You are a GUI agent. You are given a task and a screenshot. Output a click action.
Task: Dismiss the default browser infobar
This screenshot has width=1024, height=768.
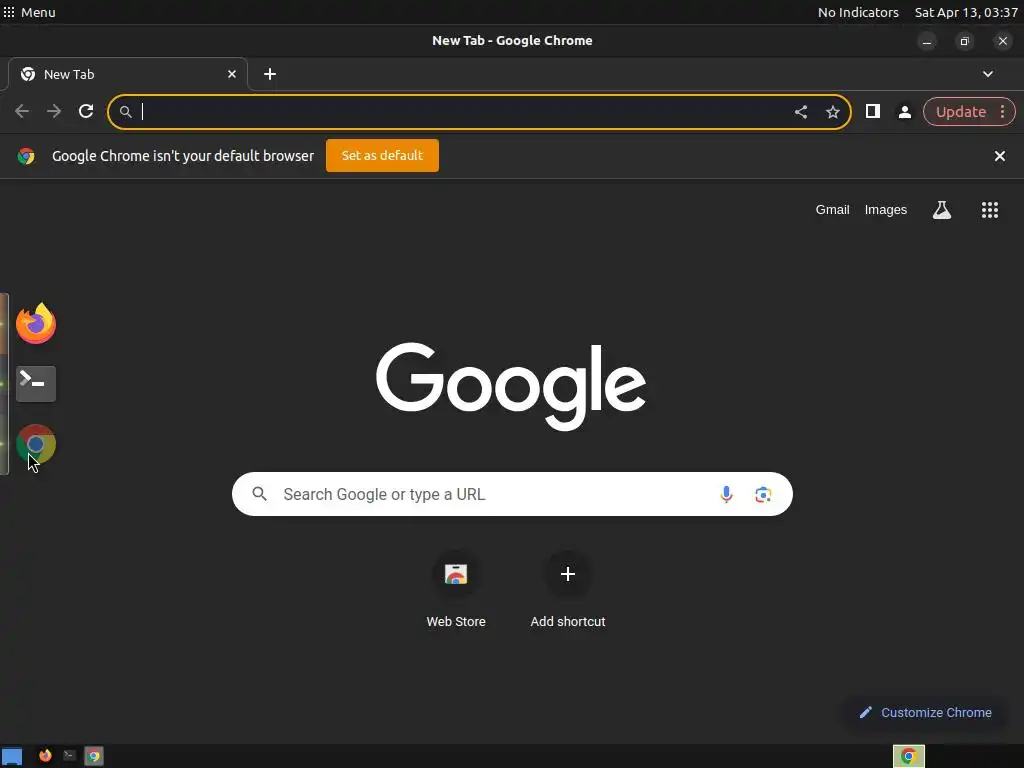(999, 156)
